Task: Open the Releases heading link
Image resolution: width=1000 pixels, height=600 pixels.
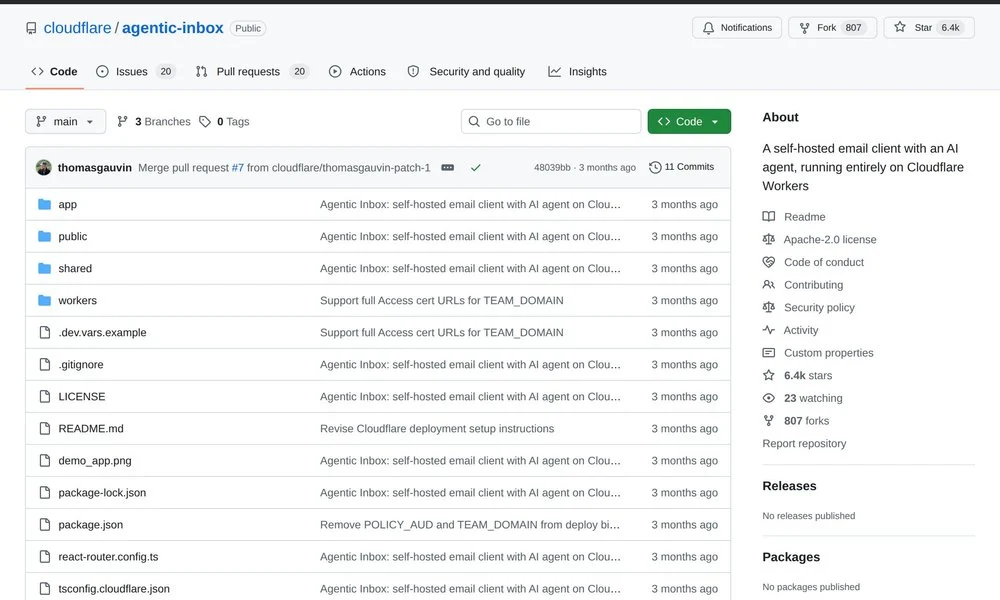Action: point(790,486)
